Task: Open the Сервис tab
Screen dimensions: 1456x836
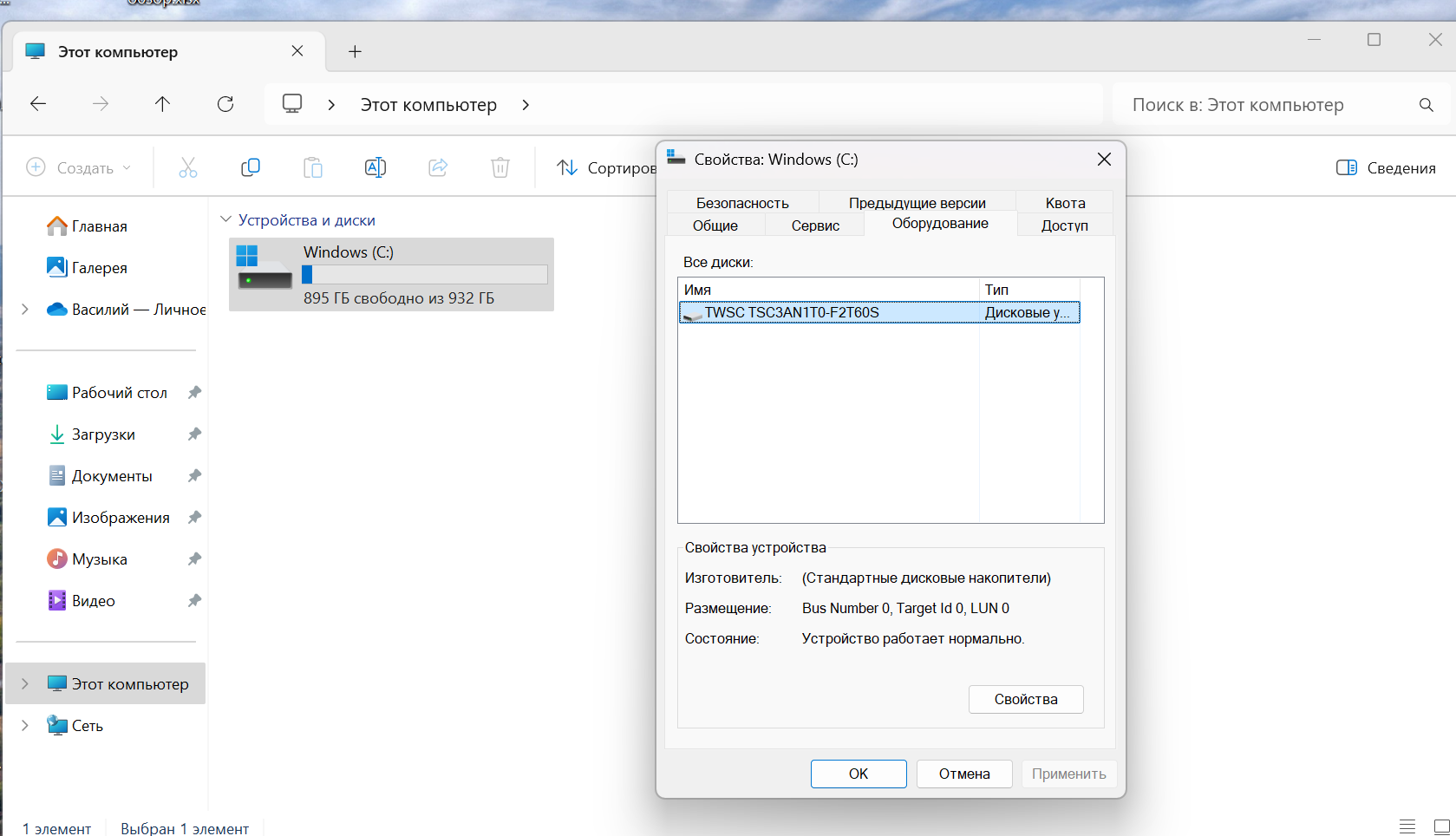Action: [x=815, y=225]
